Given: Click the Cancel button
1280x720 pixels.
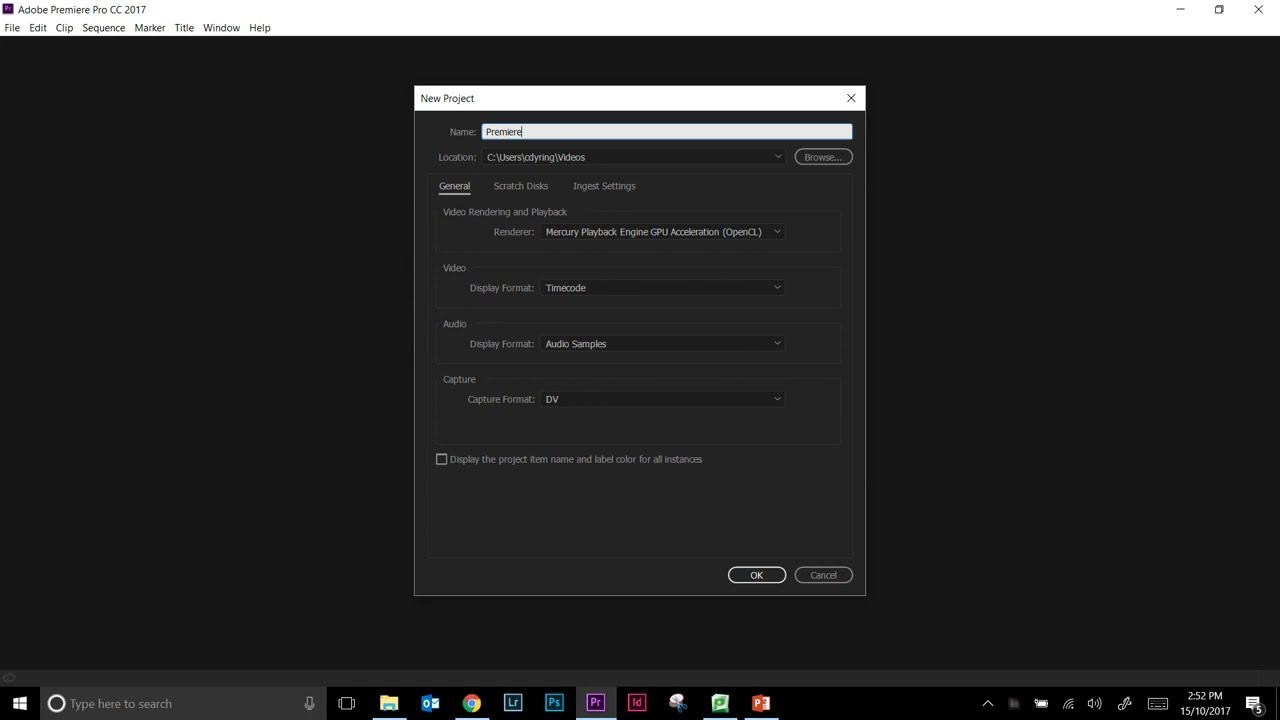Looking at the screenshot, I should [x=823, y=575].
